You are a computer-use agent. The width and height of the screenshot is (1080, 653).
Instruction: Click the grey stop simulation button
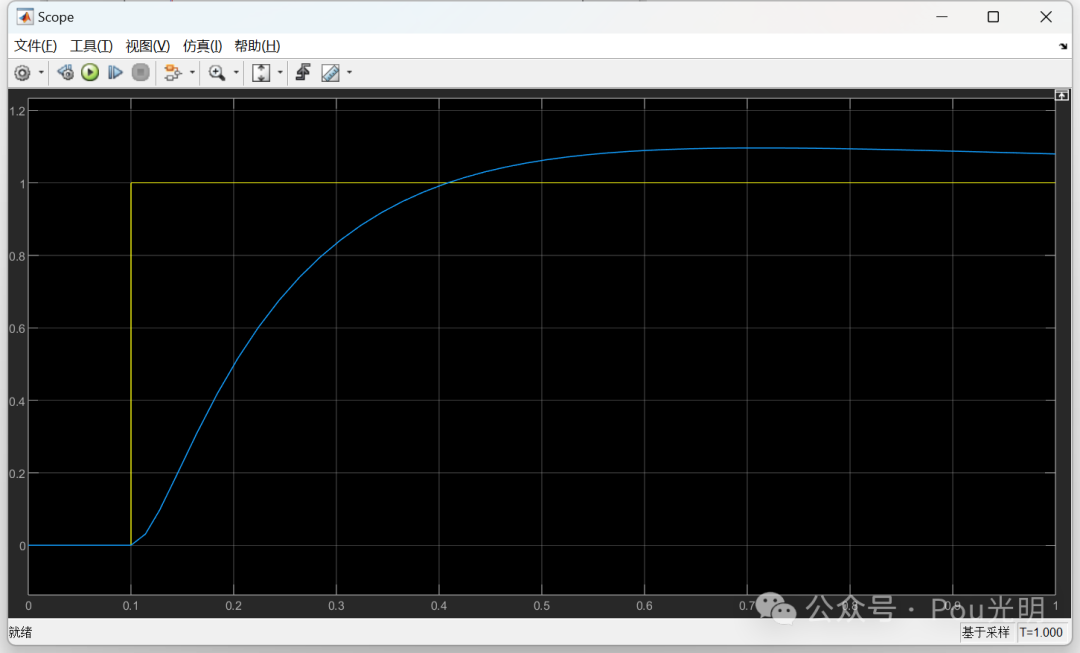pyautogui.click(x=141, y=72)
